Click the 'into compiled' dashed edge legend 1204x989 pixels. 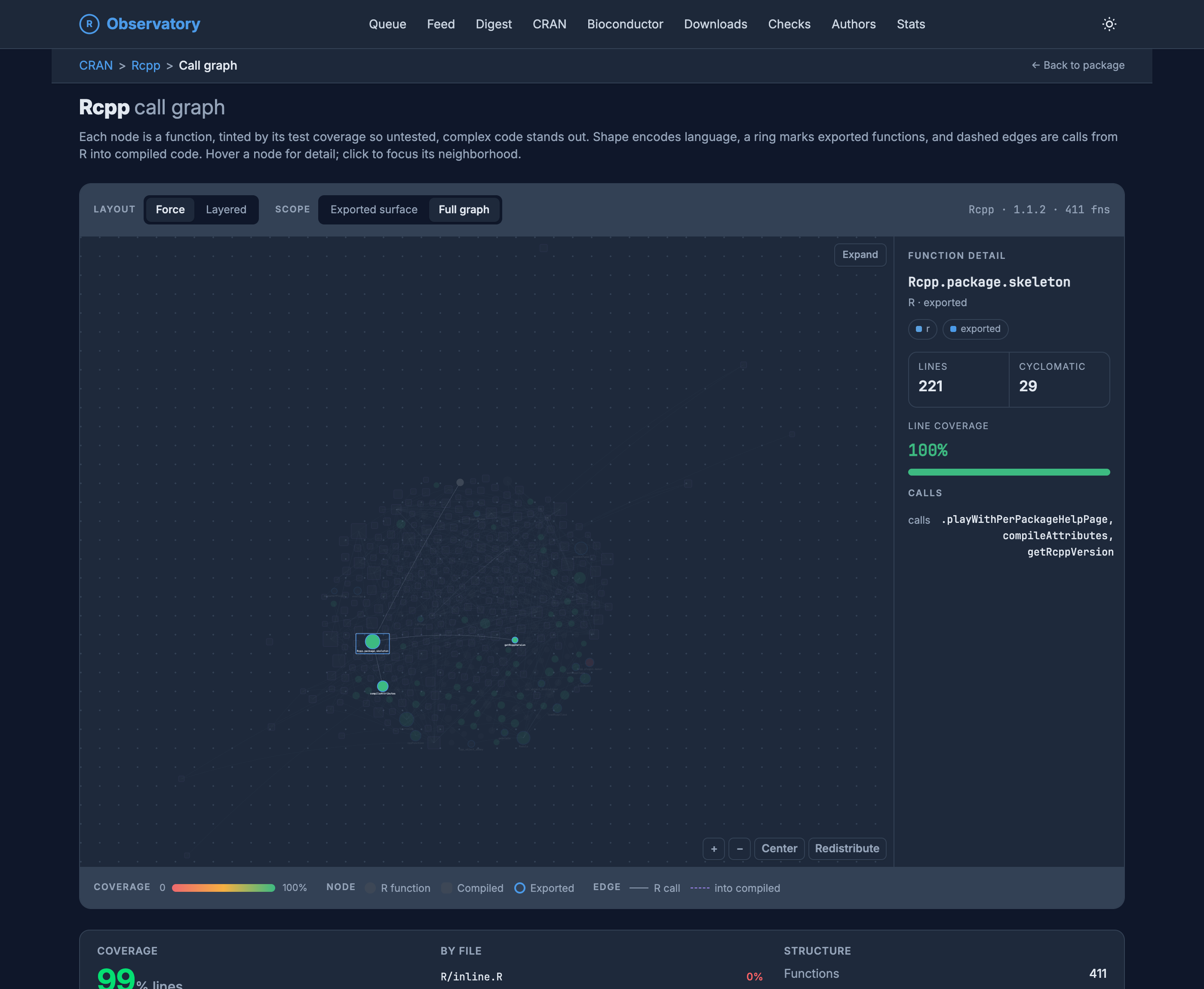735,888
